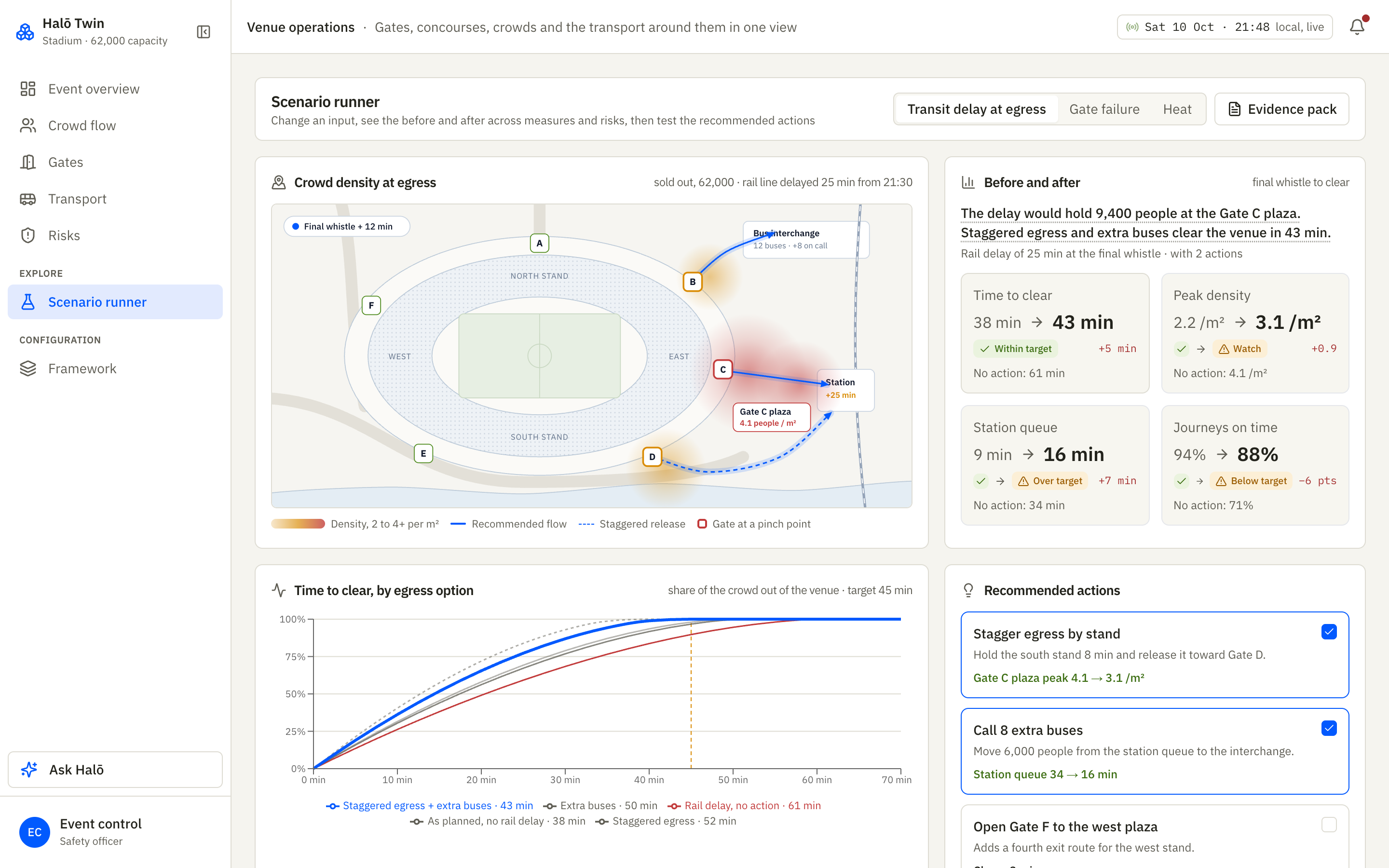Switch to the Heat scenario
This screenshot has height=868, width=1389.
pos(1177,109)
